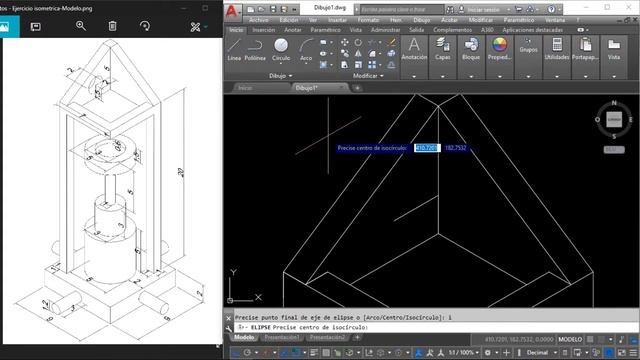Screen dimensions: 640x360
Task: Click the Rotate tool in Modificar panel
Action: point(358,42)
